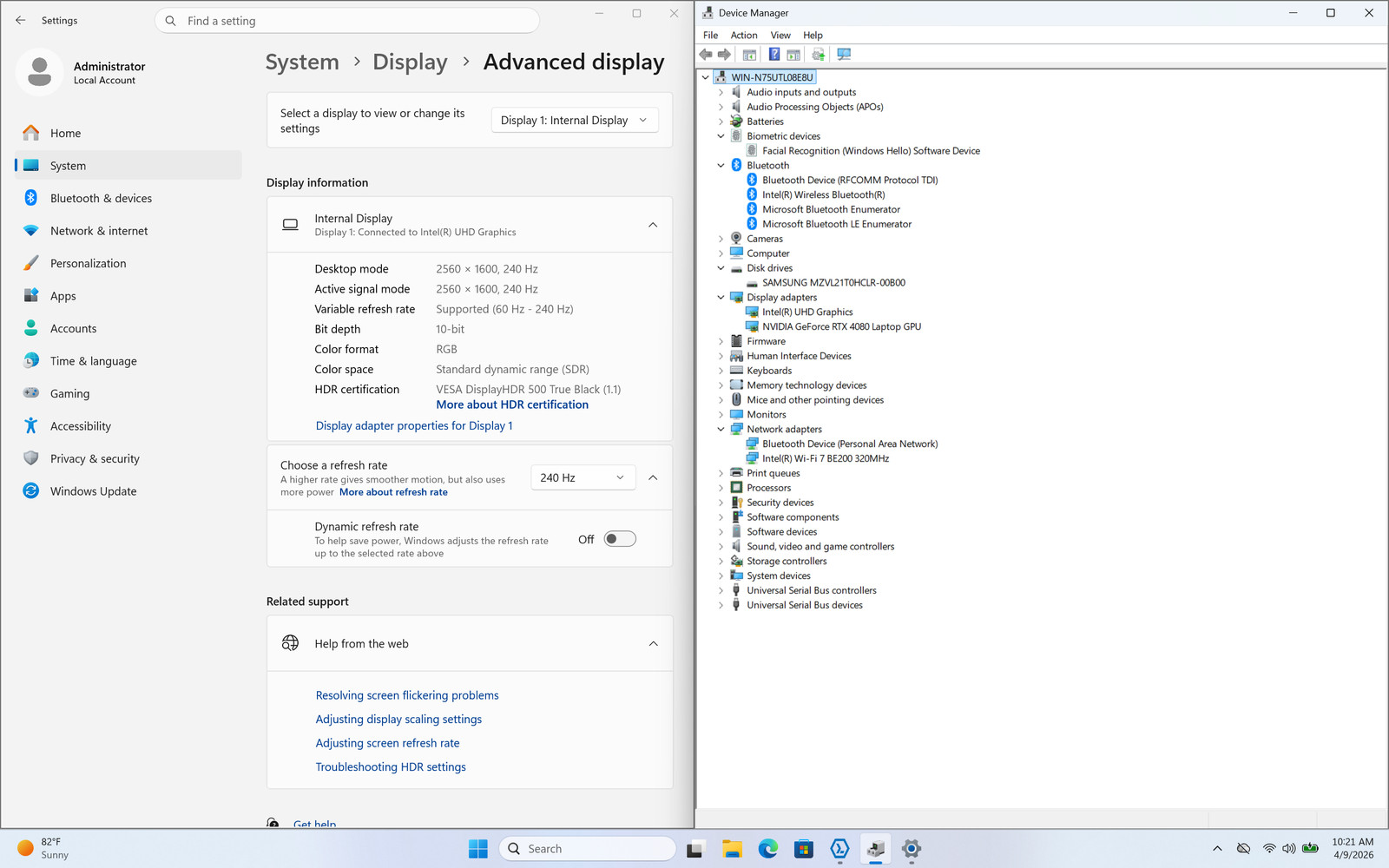Image resolution: width=1389 pixels, height=868 pixels.
Task: Click the Scan for hardware changes toolbar icon
Action: [x=844, y=55]
